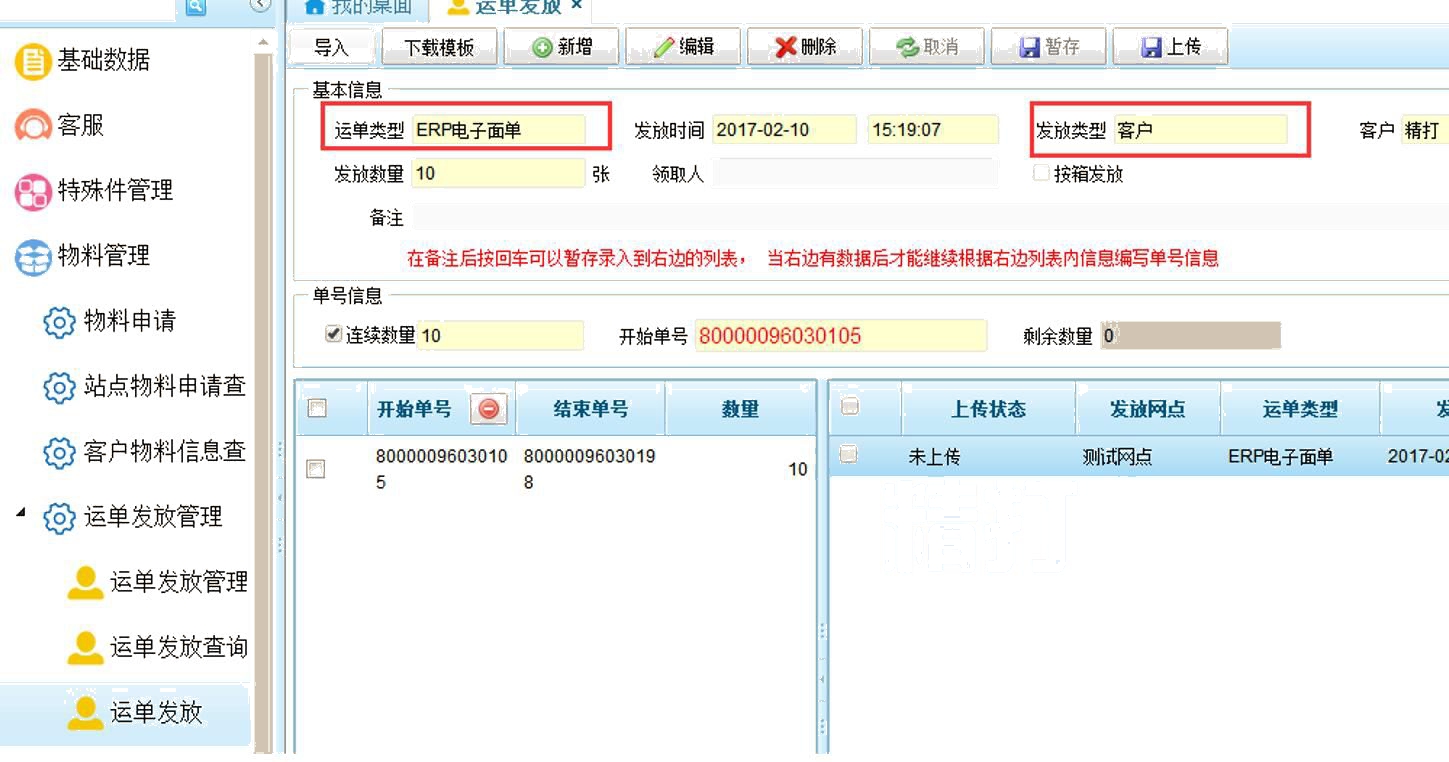The height and width of the screenshot is (762, 1449).
Task: Click the 导入 import button
Action: coord(331,47)
